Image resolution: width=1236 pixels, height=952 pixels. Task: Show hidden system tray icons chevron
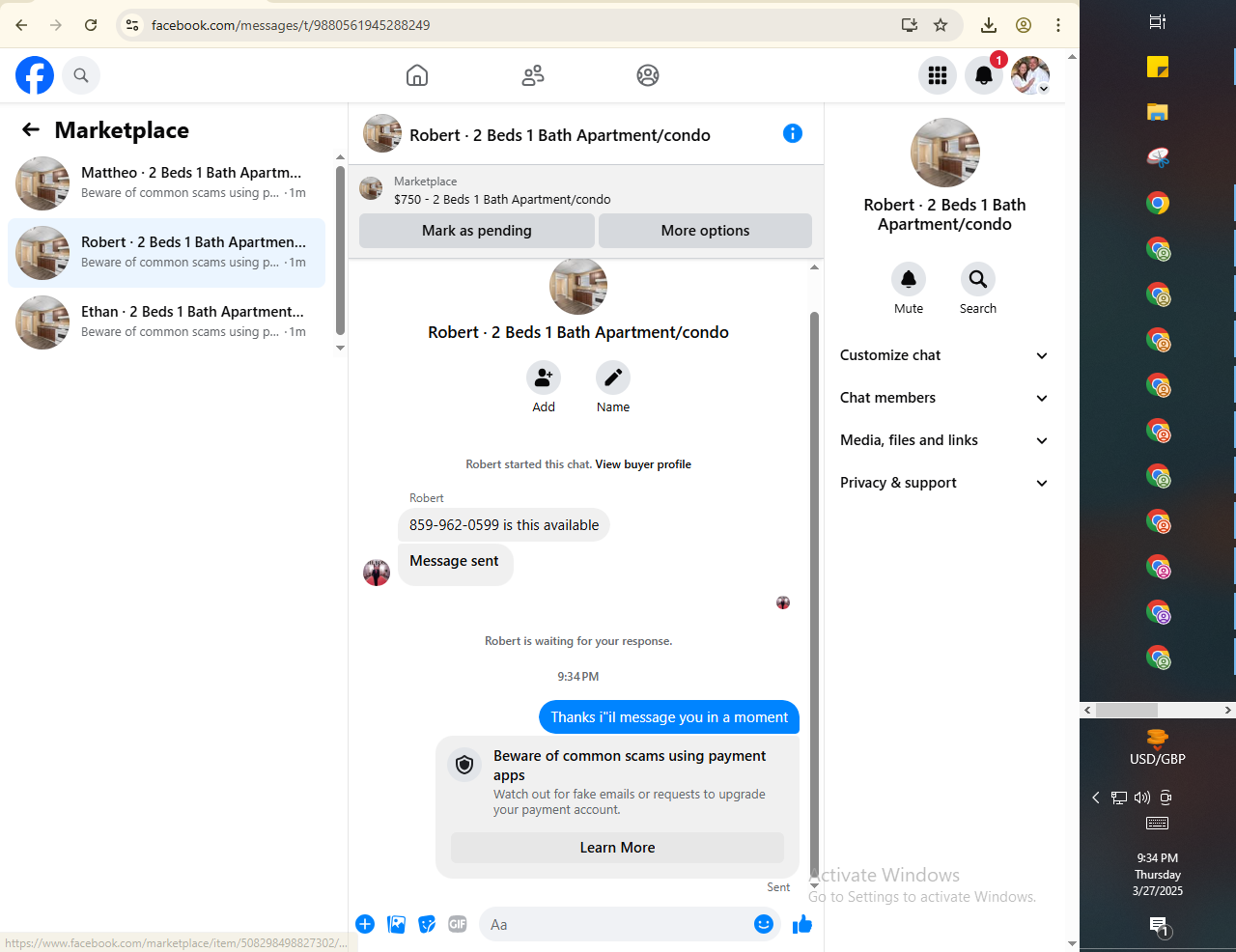click(x=1096, y=798)
